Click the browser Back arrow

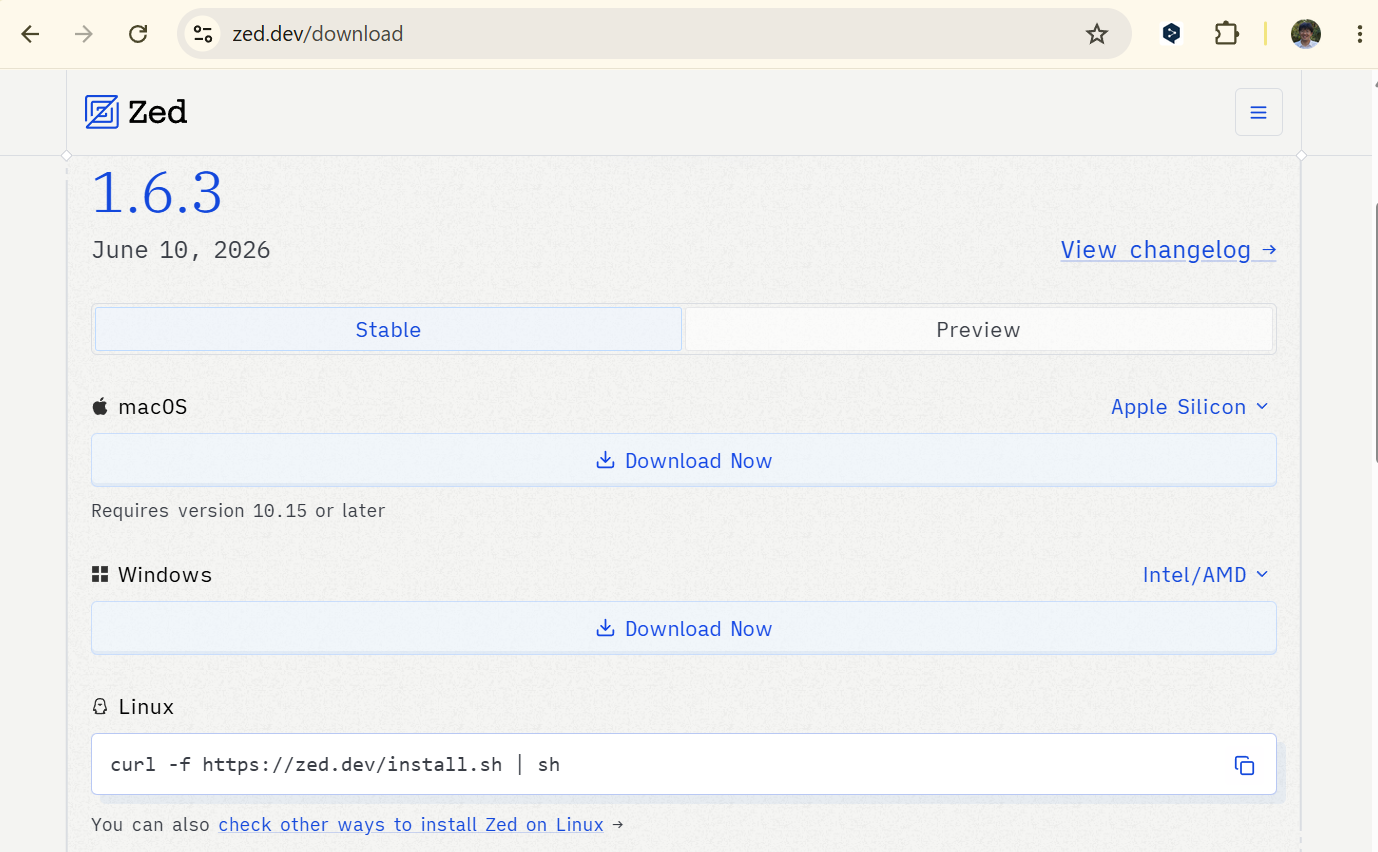31,34
